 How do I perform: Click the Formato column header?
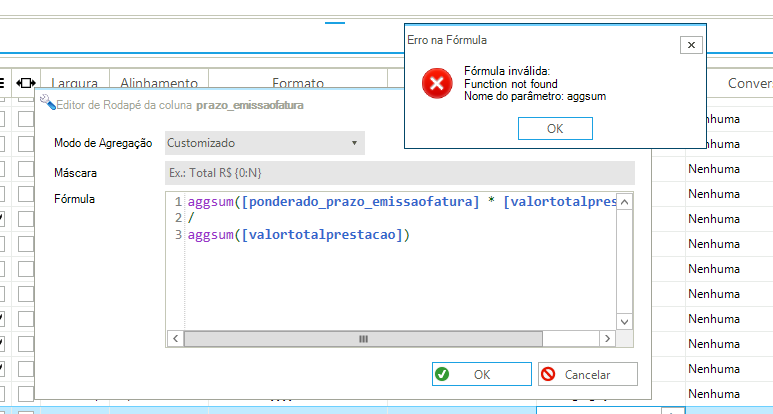pos(298,83)
